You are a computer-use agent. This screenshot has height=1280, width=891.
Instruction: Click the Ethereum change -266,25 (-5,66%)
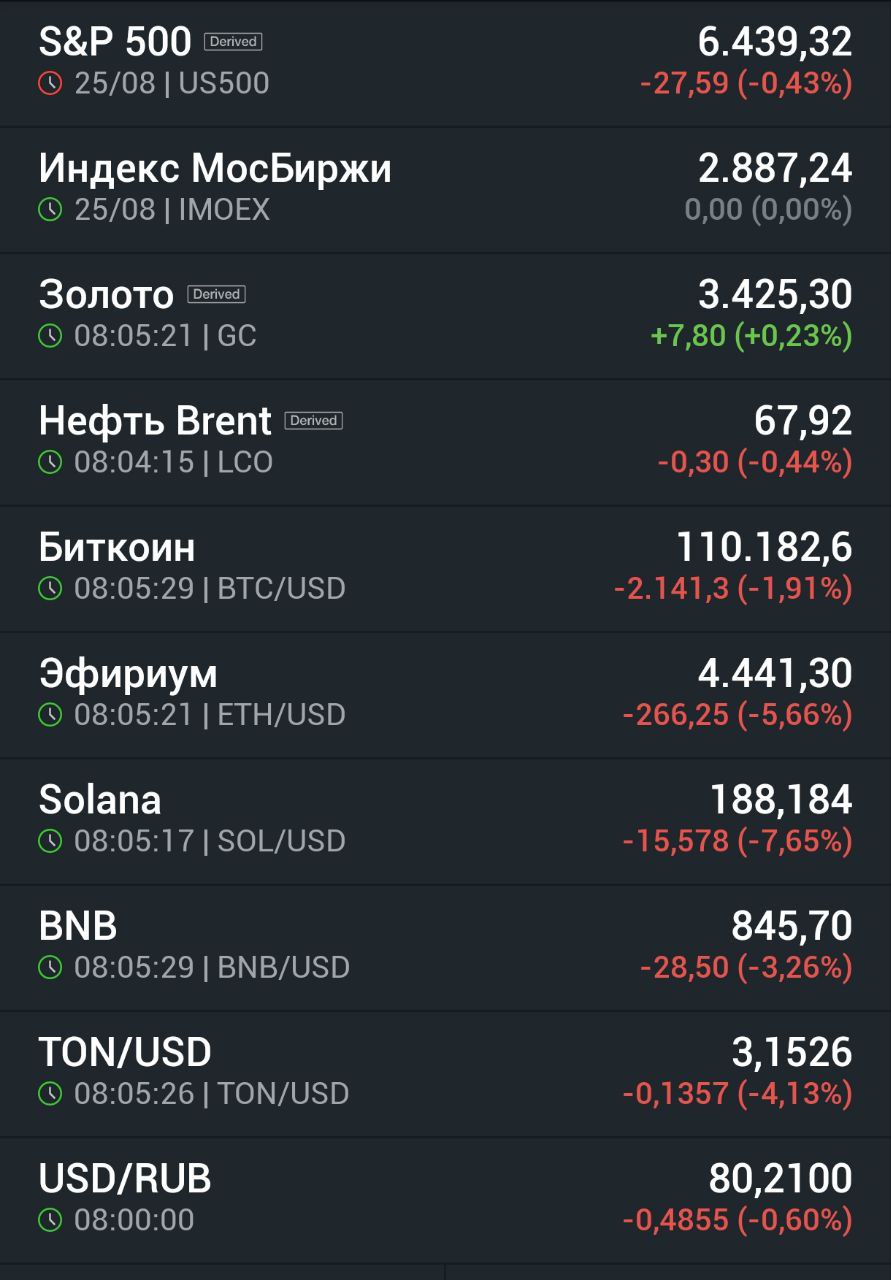pyautogui.click(x=738, y=715)
